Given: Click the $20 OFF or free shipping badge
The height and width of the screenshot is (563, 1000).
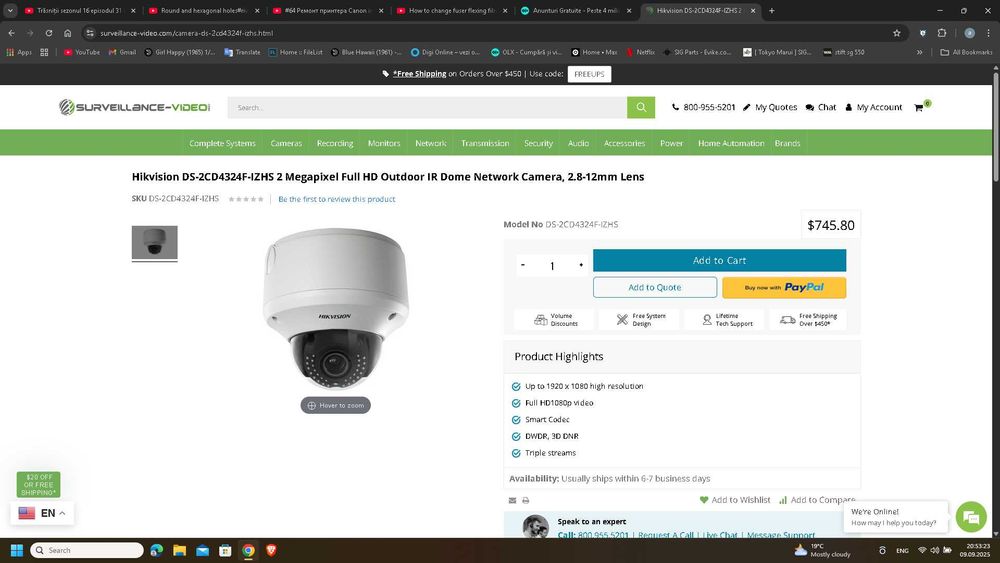Looking at the screenshot, I should 38,485.
